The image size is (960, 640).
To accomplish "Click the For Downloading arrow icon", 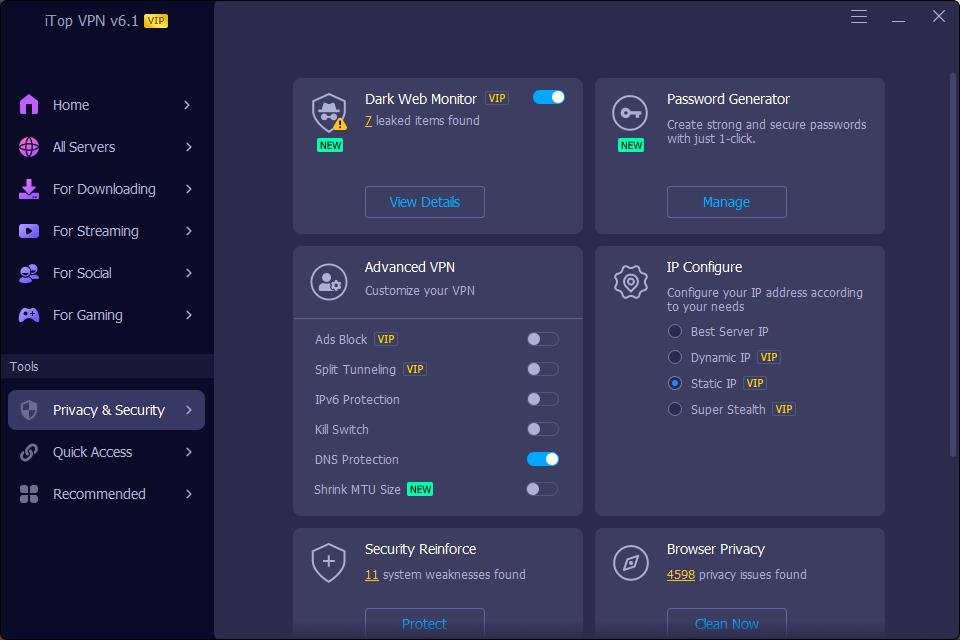I will [29, 189].
